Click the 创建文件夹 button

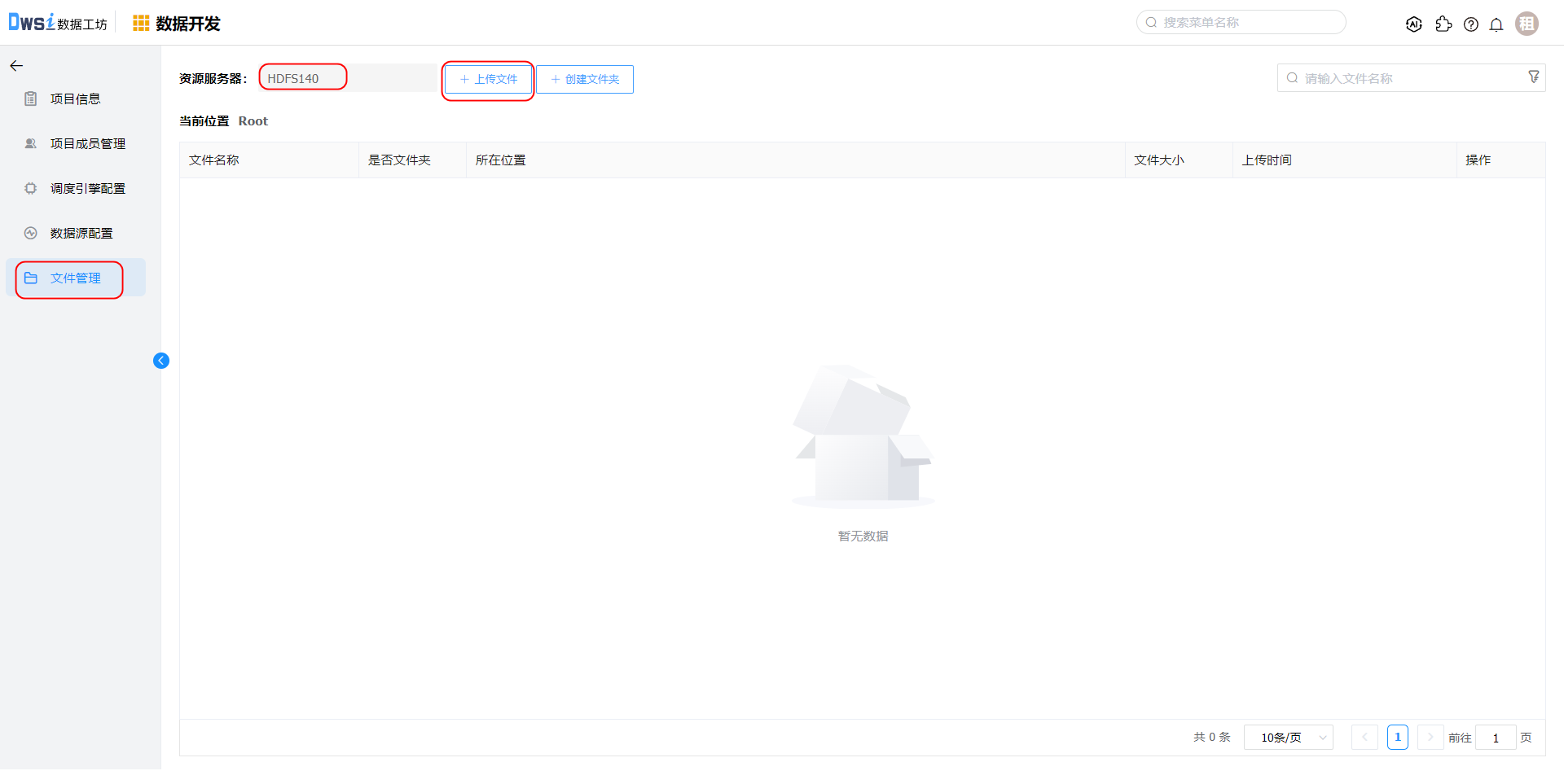[x=585, y=80]
